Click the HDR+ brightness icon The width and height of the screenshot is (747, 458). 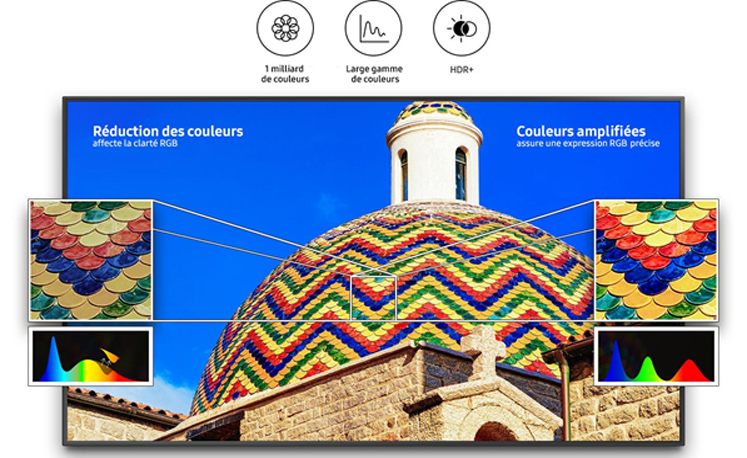click(461, 28)
